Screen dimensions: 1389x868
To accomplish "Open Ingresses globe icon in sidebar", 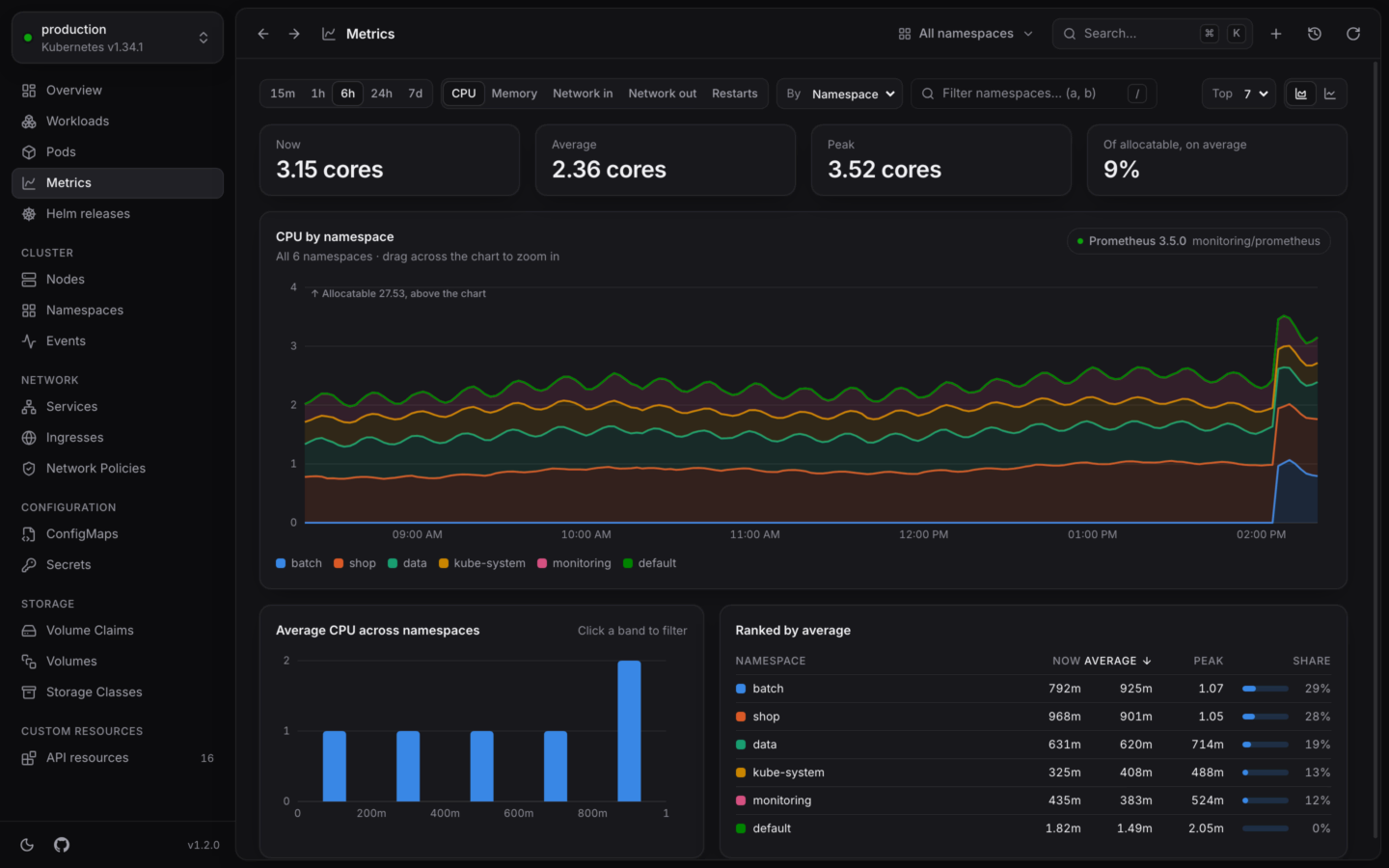I will point(29,438).
